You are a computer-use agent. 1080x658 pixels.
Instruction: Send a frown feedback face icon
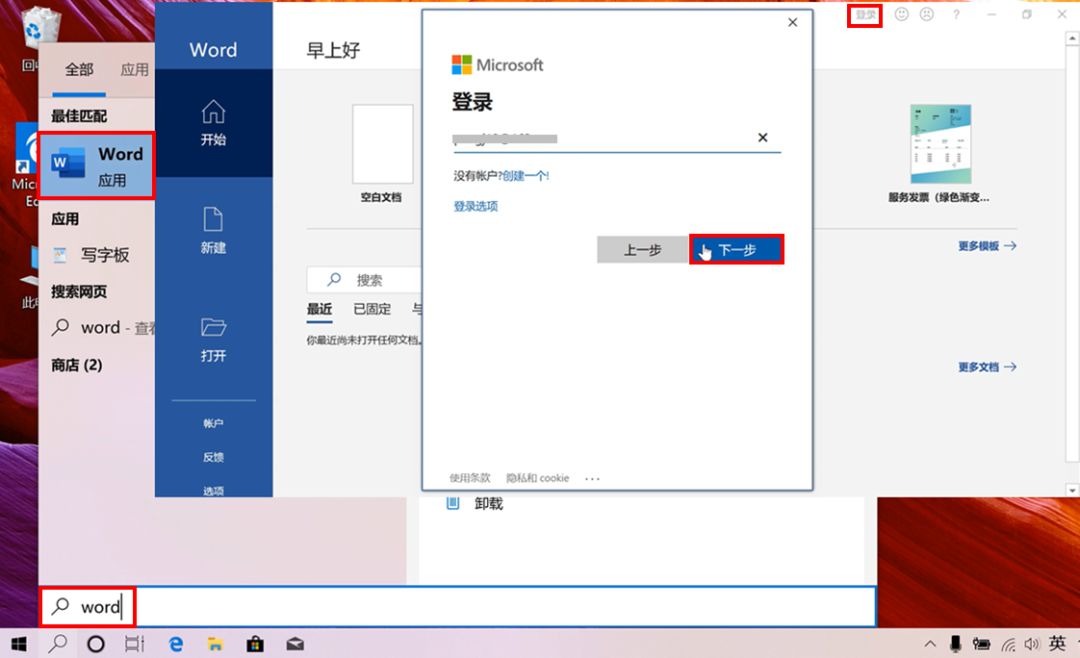coord(927,14)
